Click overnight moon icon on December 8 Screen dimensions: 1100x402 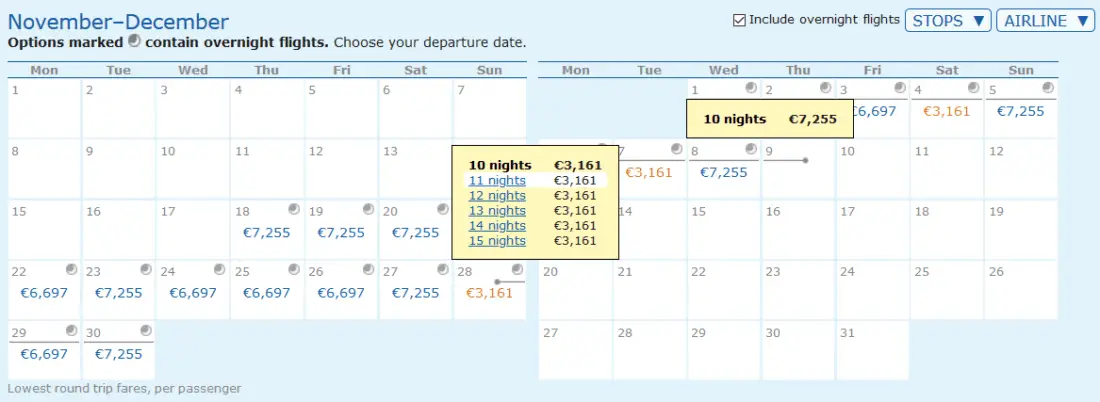[x=752, y=149]
